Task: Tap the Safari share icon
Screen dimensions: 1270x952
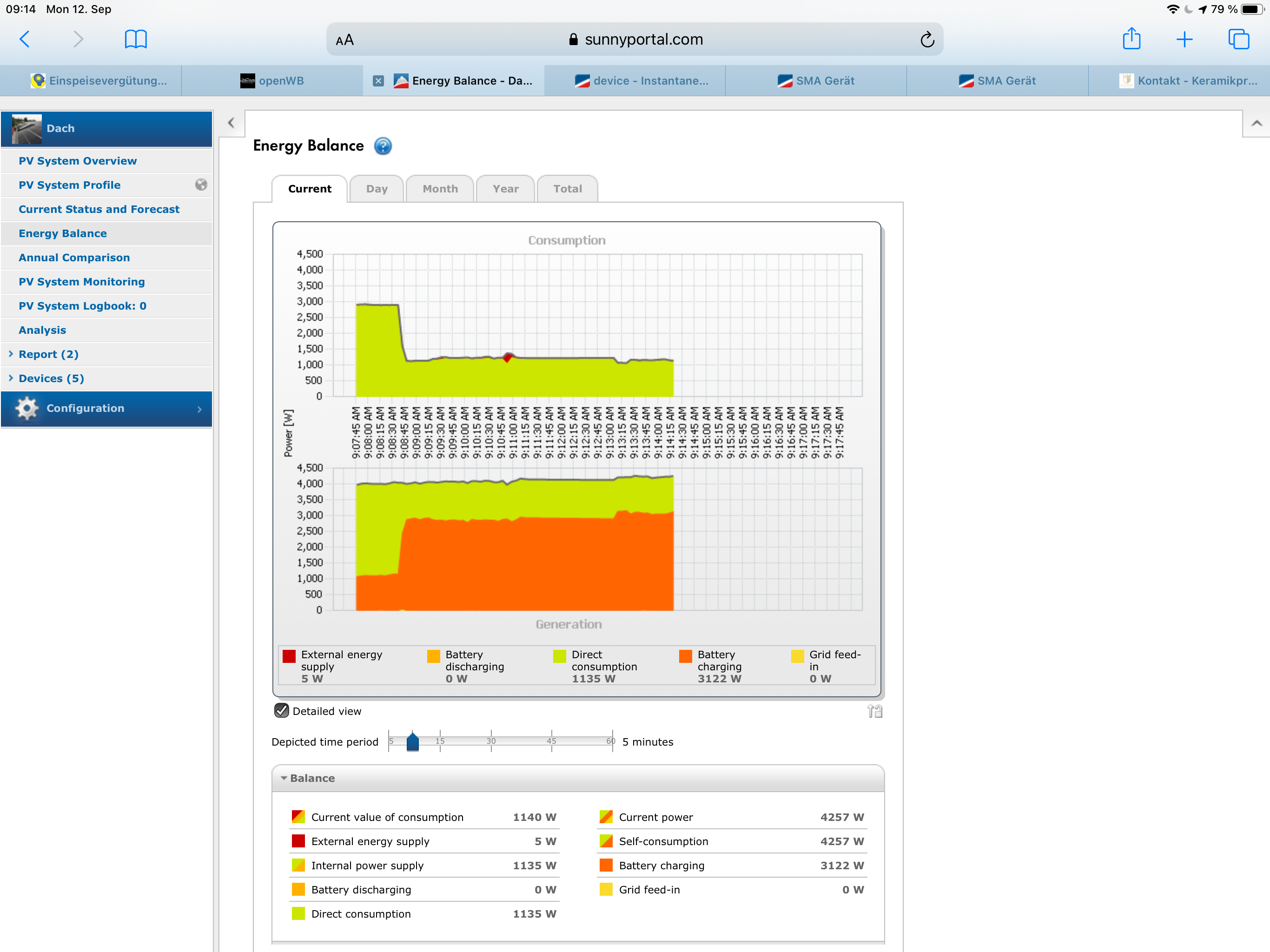Action: (x=1131, y=39)
